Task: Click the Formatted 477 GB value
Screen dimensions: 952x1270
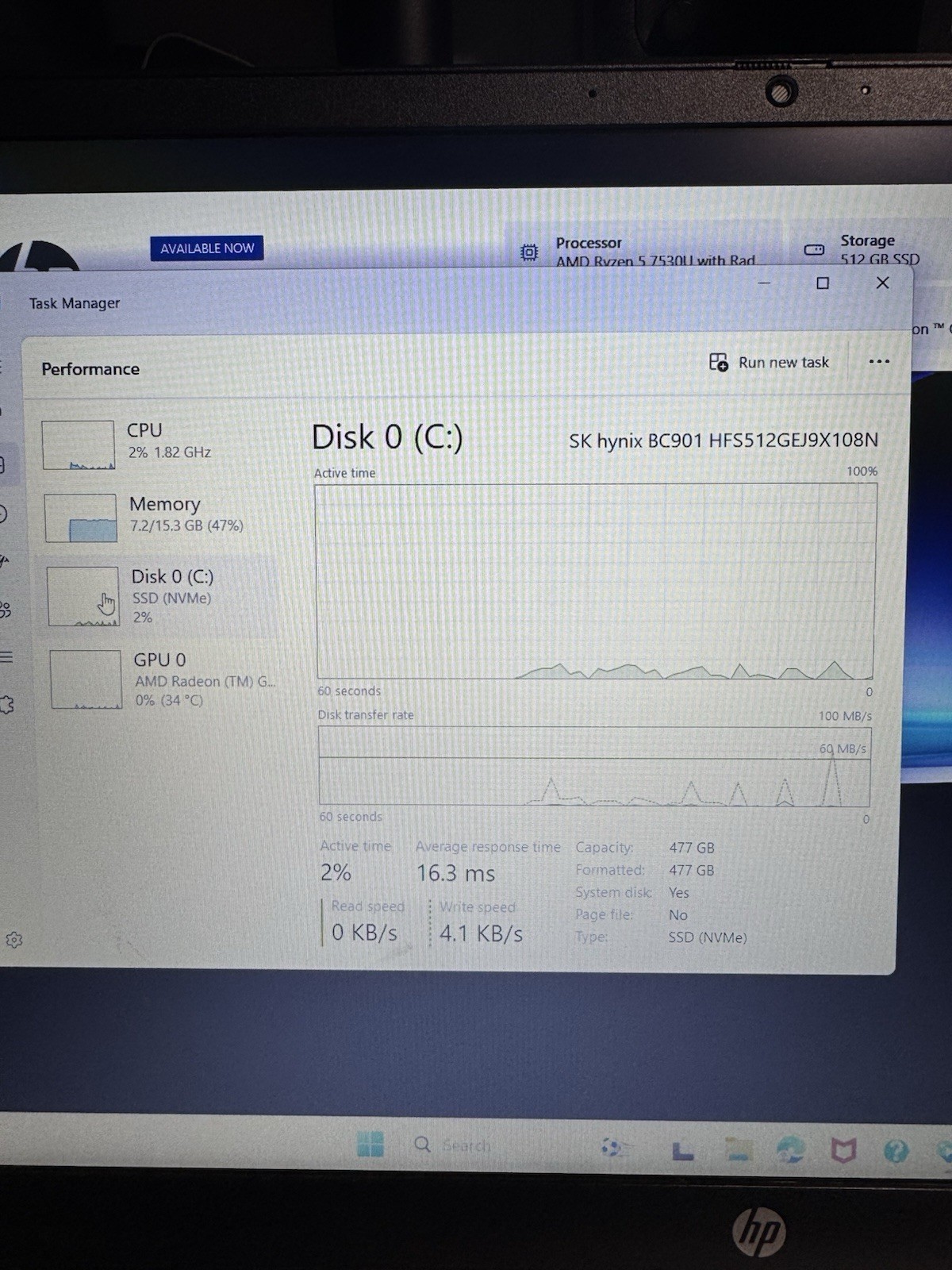Action: [692, 870]
